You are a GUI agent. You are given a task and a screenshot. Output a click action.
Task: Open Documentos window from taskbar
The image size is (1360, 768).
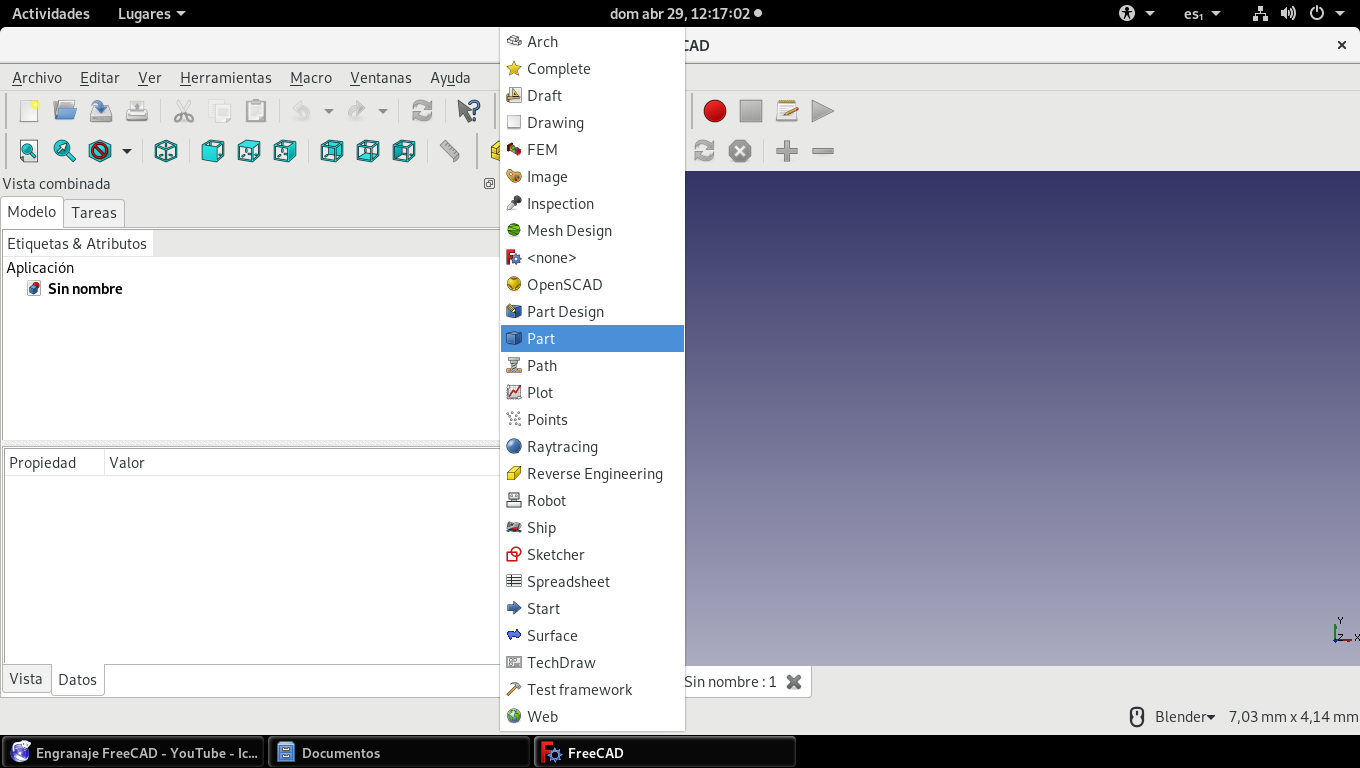(398, 752)
